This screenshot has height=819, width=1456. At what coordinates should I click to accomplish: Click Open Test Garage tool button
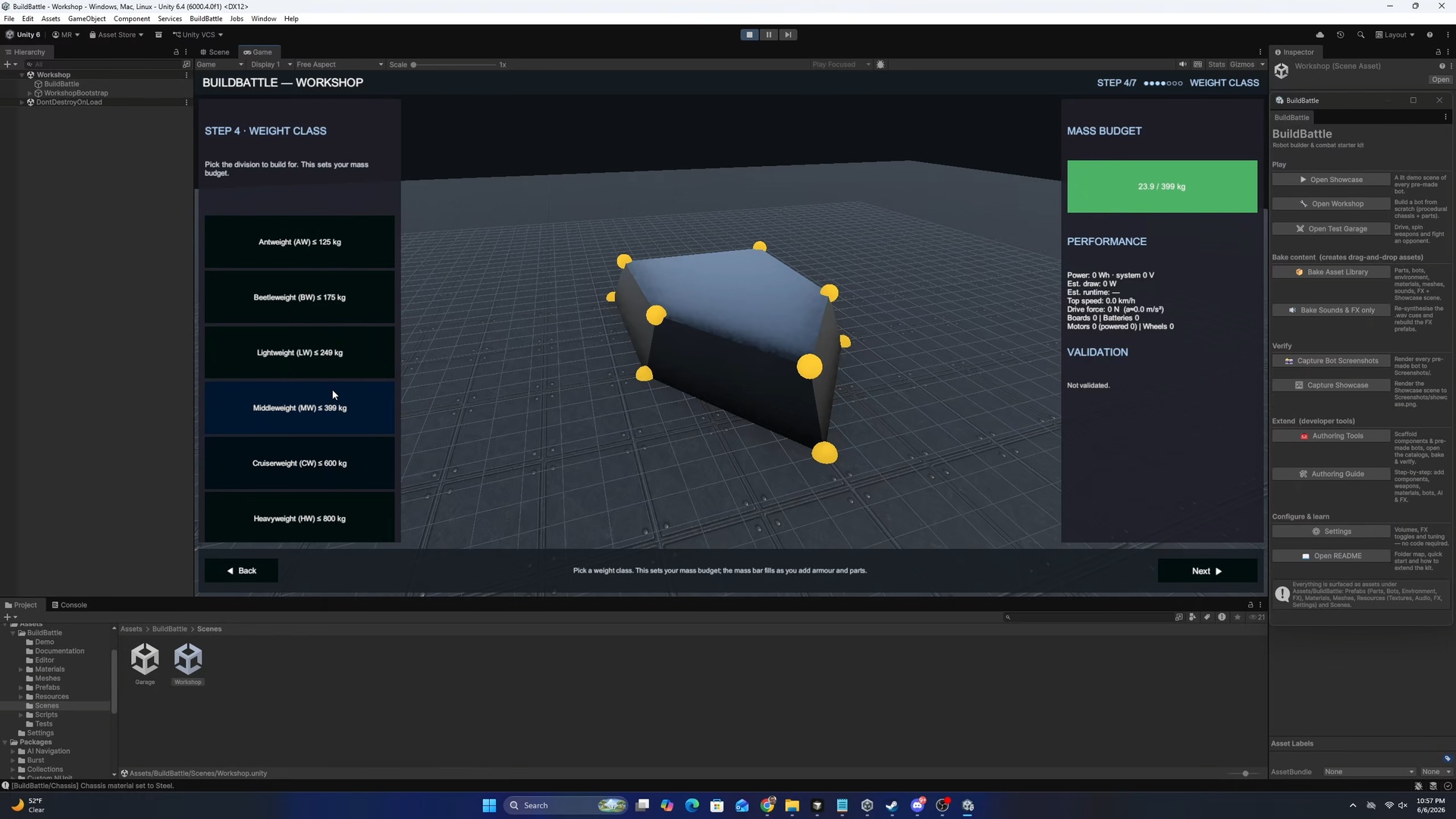click(1331, 229)
